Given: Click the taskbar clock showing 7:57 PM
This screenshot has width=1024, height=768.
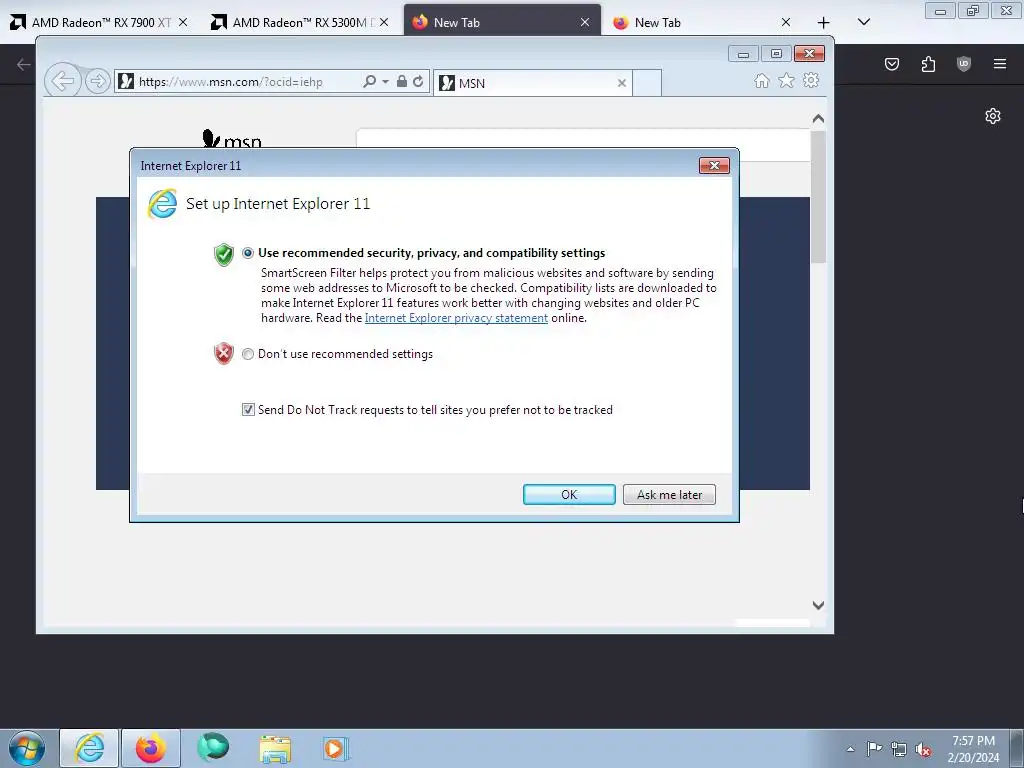Looking at the screenshot, I should click(x=973, y=749).
